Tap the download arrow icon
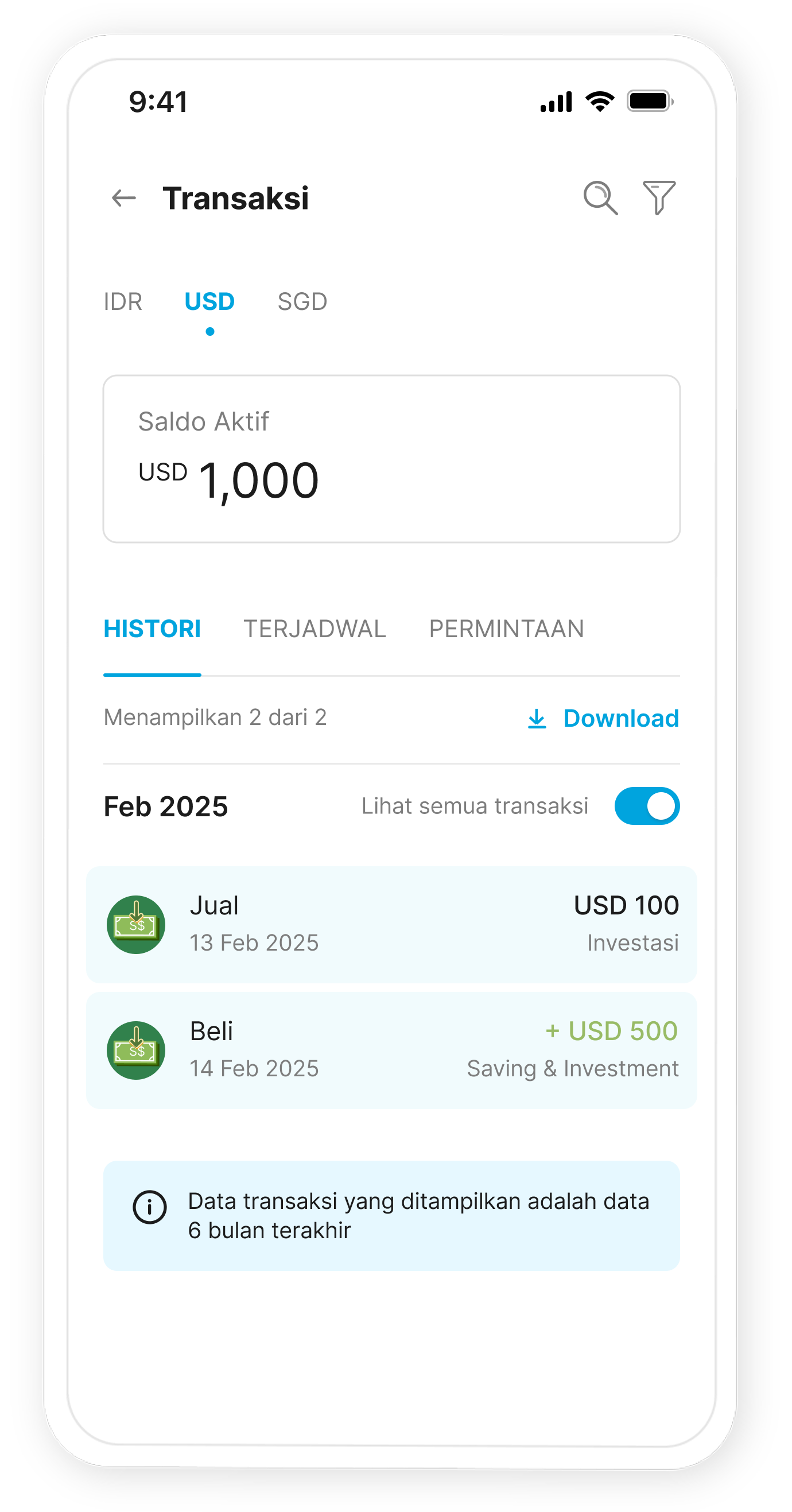792x1512 pixels. 537,719
